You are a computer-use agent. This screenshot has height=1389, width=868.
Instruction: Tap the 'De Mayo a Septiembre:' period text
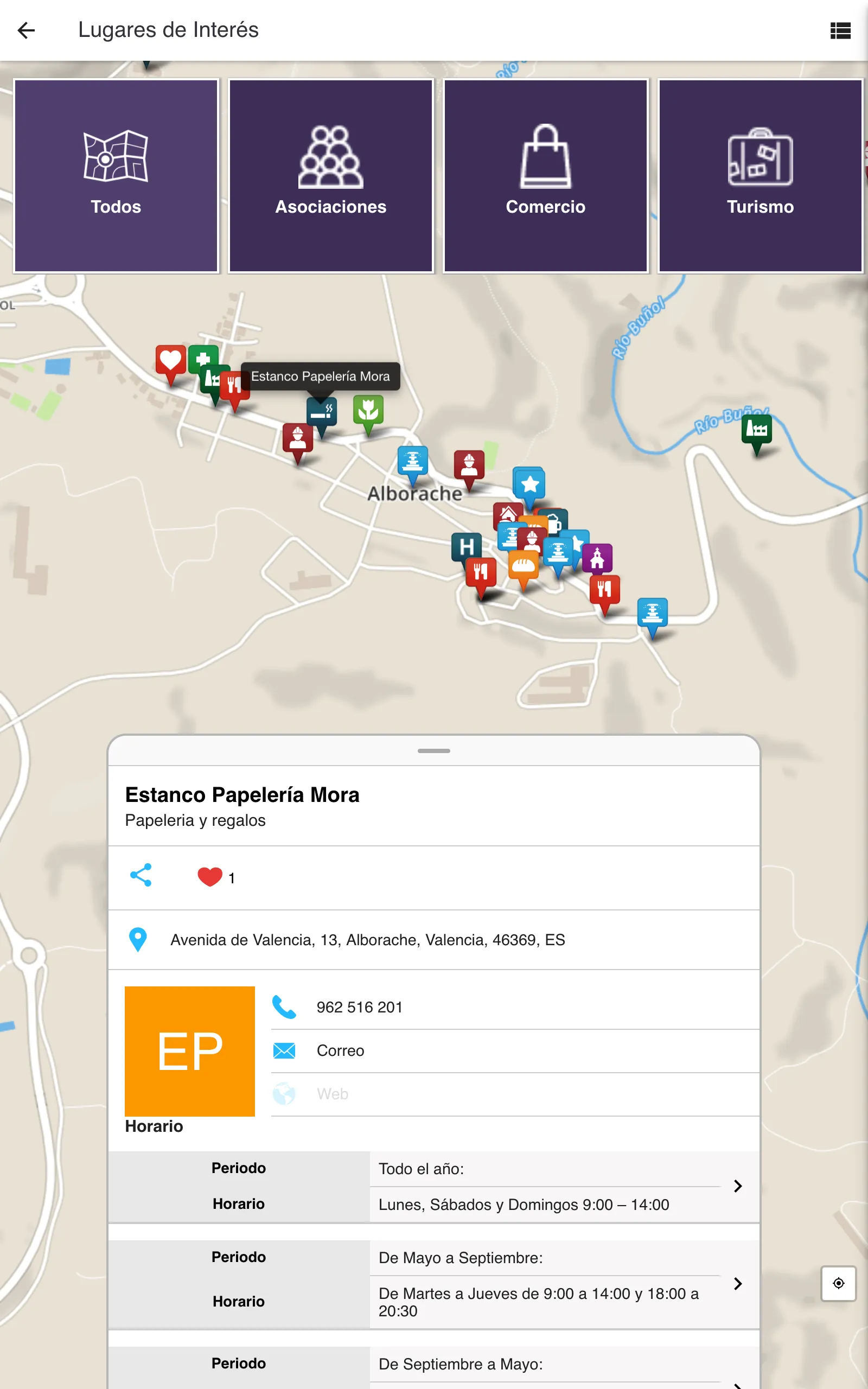pos(461,1258)
